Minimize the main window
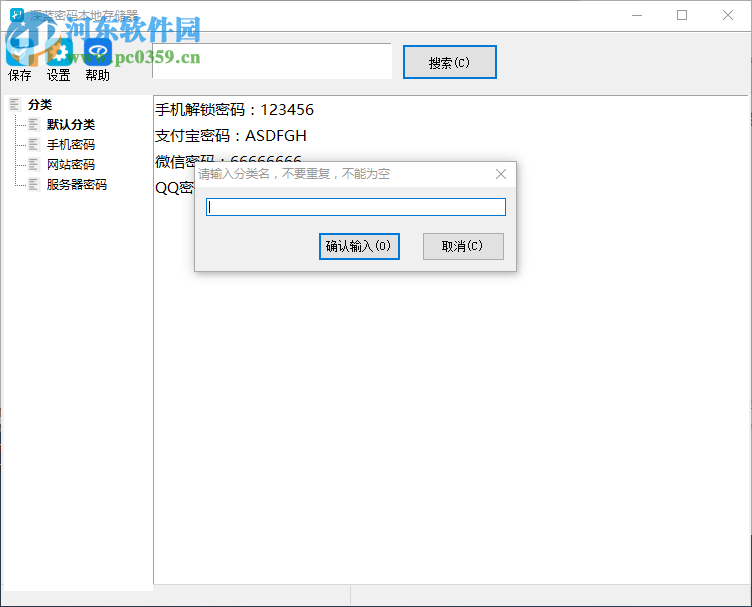Screen dimensions: 752x607 [637, 15]
